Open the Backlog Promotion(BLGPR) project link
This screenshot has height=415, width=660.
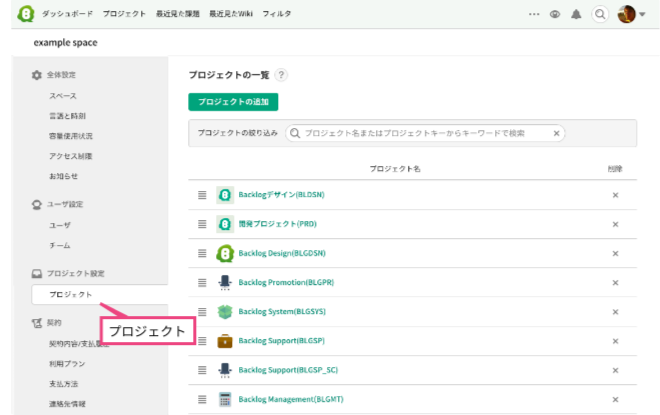[x=286, y=282]
